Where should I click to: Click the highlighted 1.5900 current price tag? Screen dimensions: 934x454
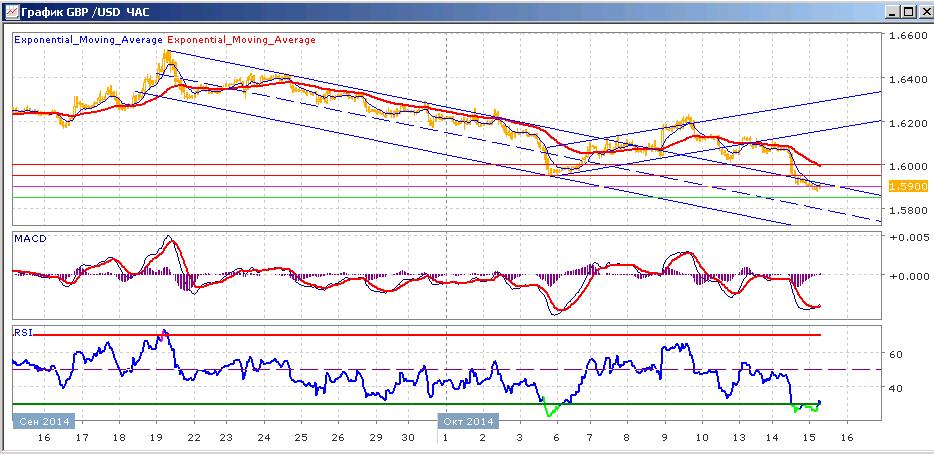(x=908, y=186)
